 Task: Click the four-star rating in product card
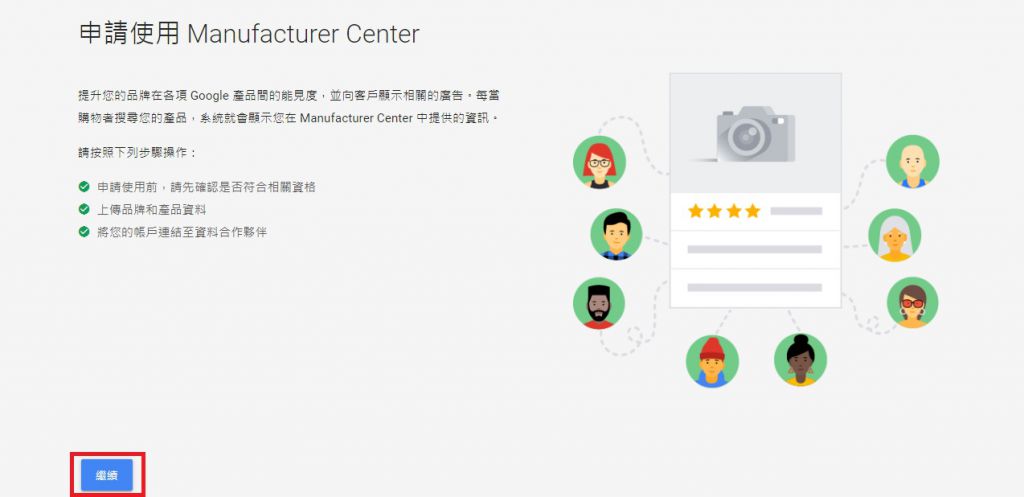724,211
